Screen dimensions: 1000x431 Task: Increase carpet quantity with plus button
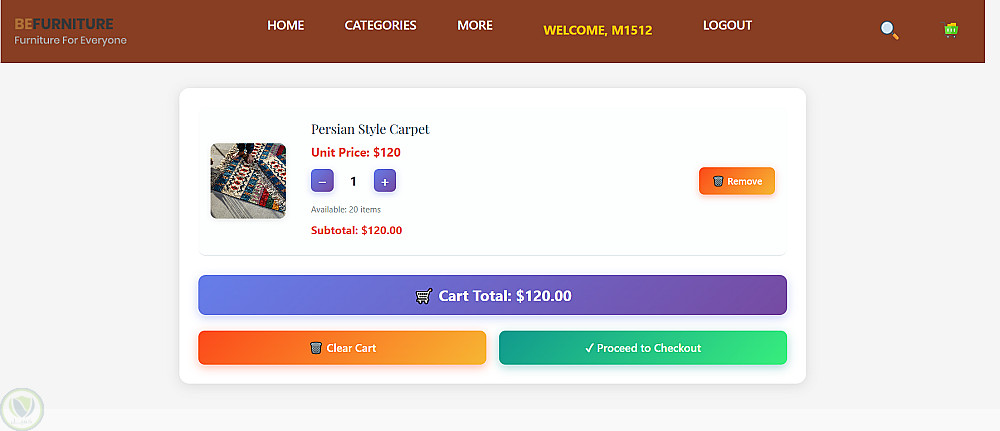tap(385, 181)
